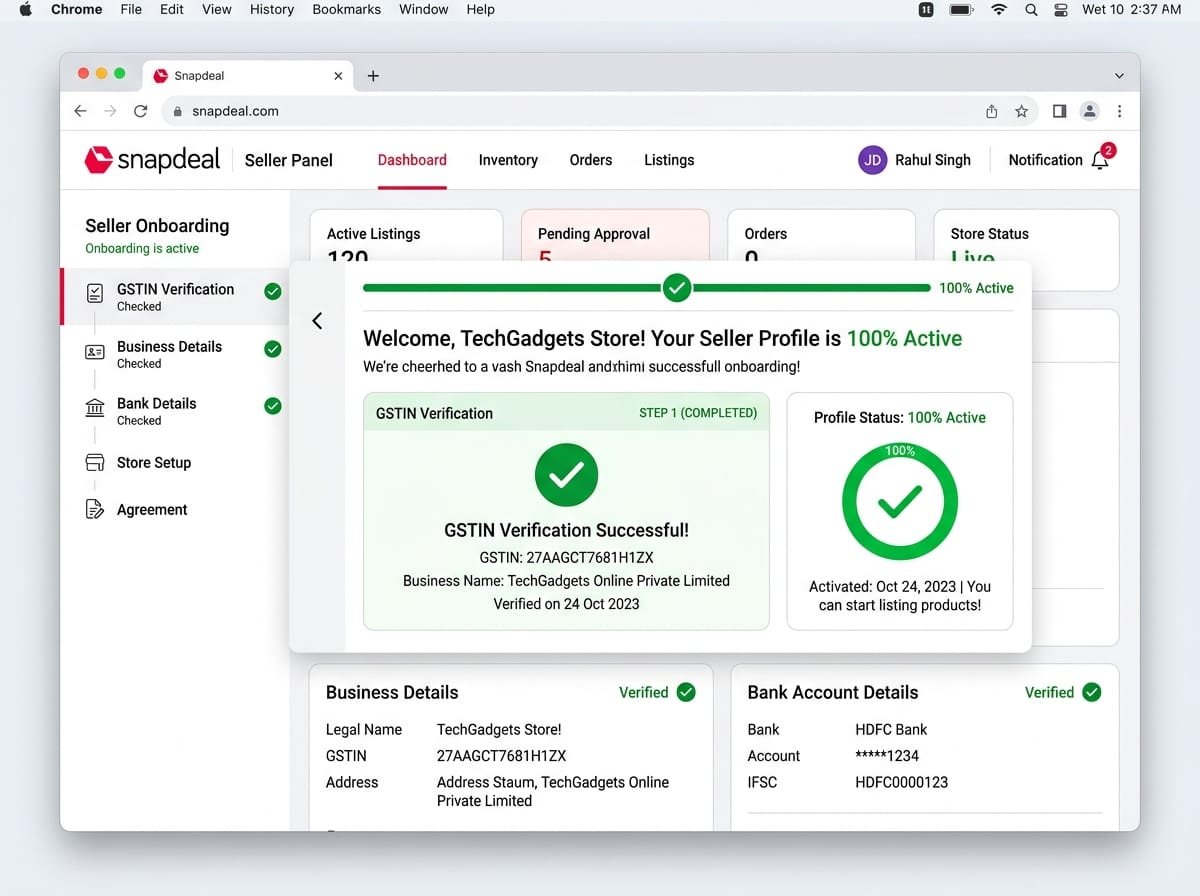
Task: Click the Orders summary card
Action: (x=821, y=236)
